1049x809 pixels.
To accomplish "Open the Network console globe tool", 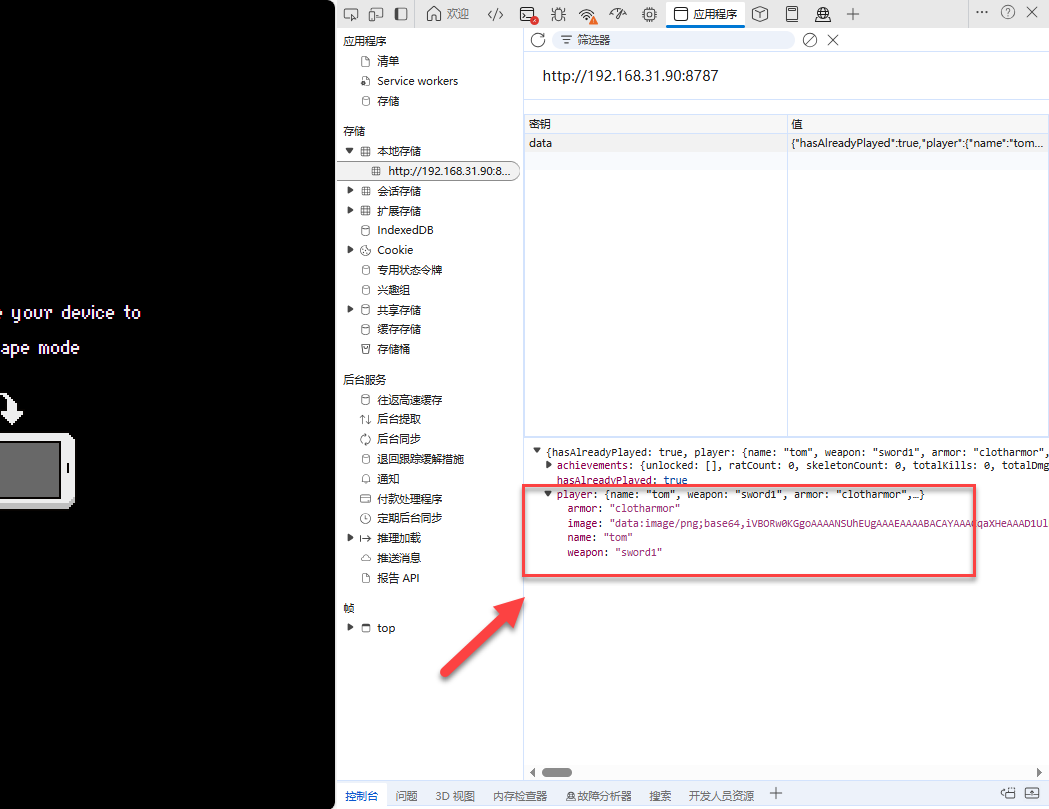I will (822, 14).
